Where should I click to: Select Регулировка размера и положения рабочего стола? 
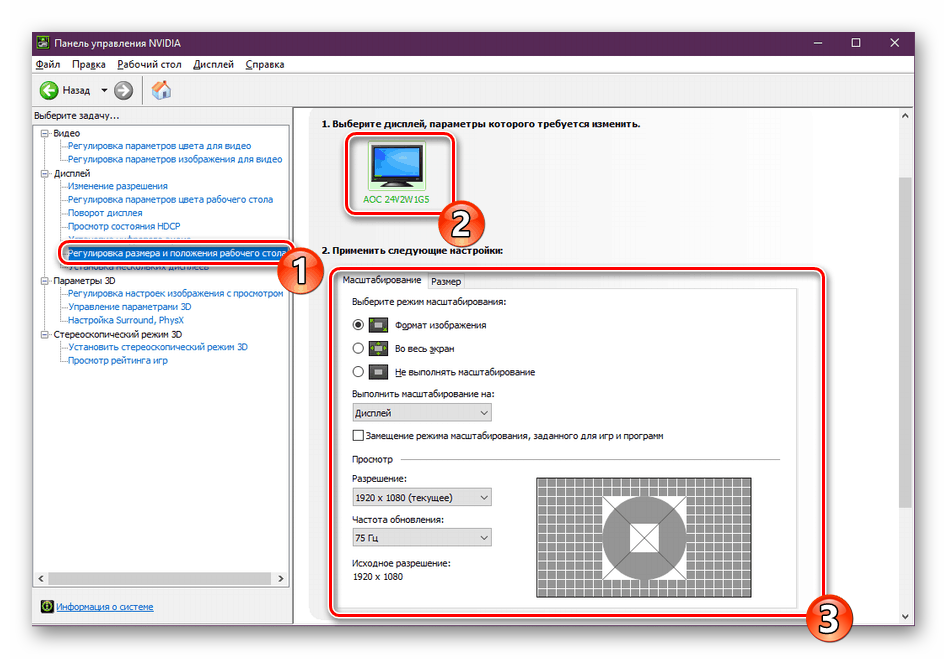point(176,253)
